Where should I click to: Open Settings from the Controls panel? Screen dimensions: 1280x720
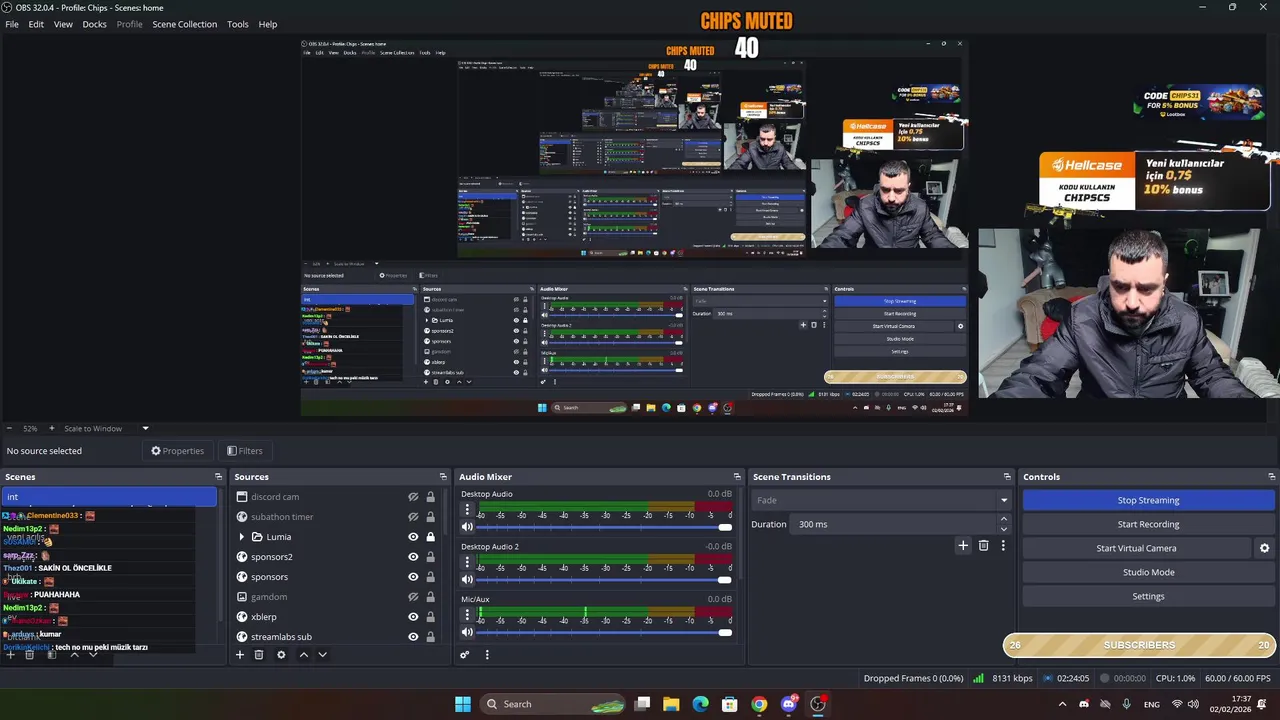(1148, 596)
